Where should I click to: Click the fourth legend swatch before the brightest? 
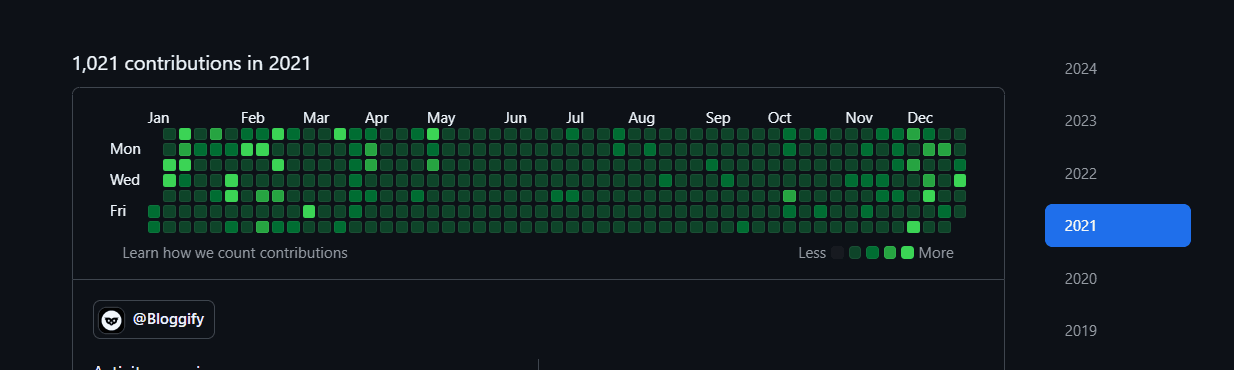[890, 253]
